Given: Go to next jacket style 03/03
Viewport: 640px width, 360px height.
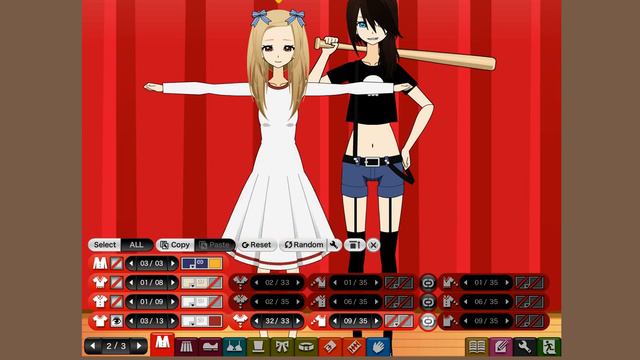Looking at the screenshot, I should (x=173, y=263).
